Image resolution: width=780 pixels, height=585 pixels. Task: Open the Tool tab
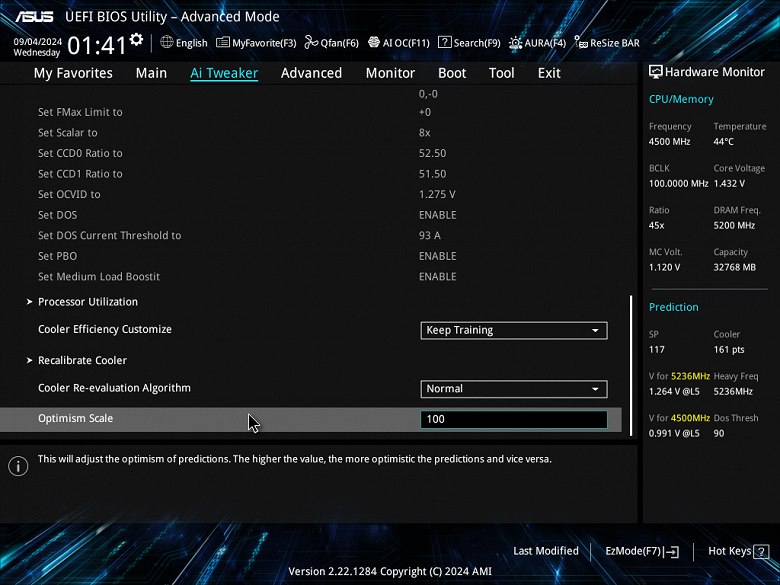point(501,73)
